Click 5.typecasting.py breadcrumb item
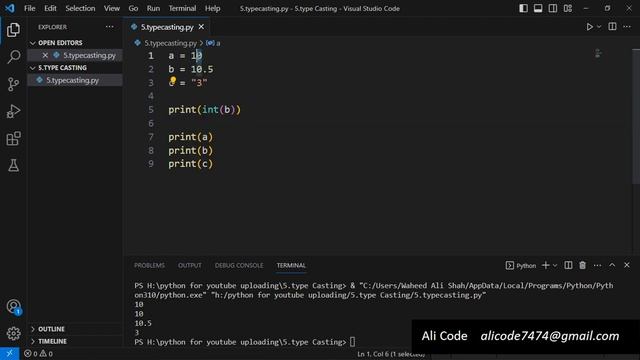Screen dimensions: 640x360 coord(170,43)
